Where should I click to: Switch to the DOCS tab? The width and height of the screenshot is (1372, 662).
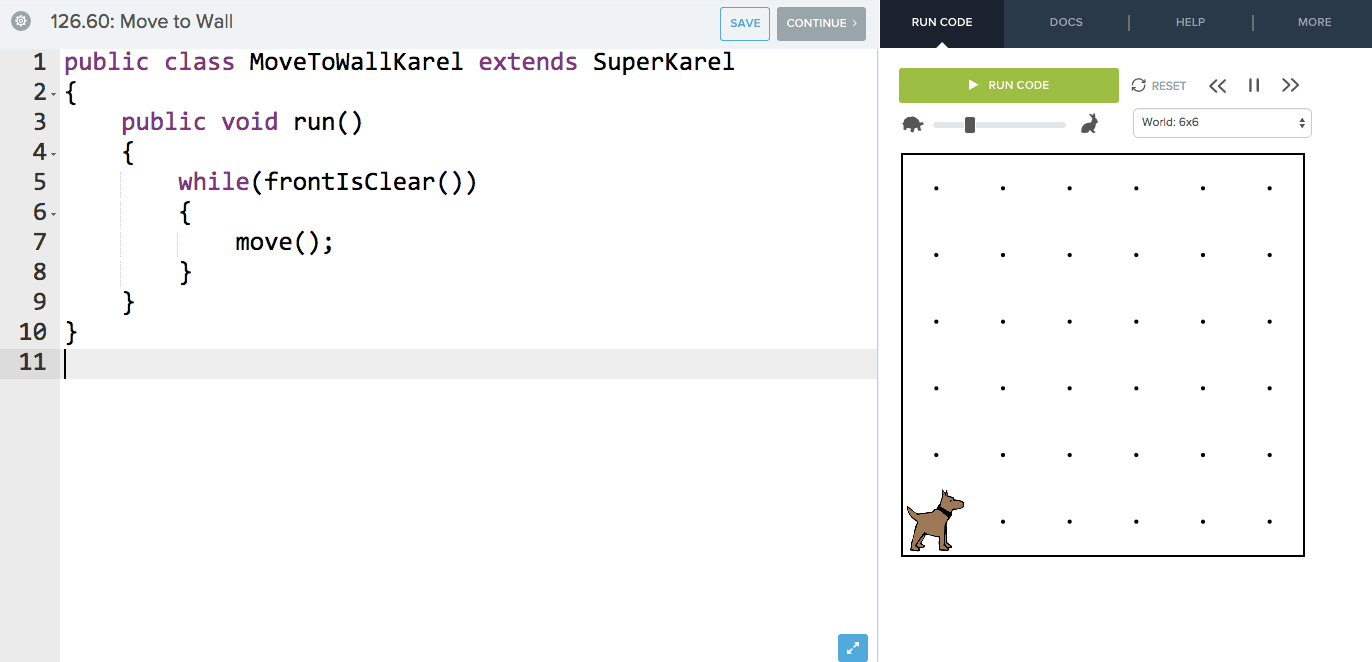coord(1065,21)
